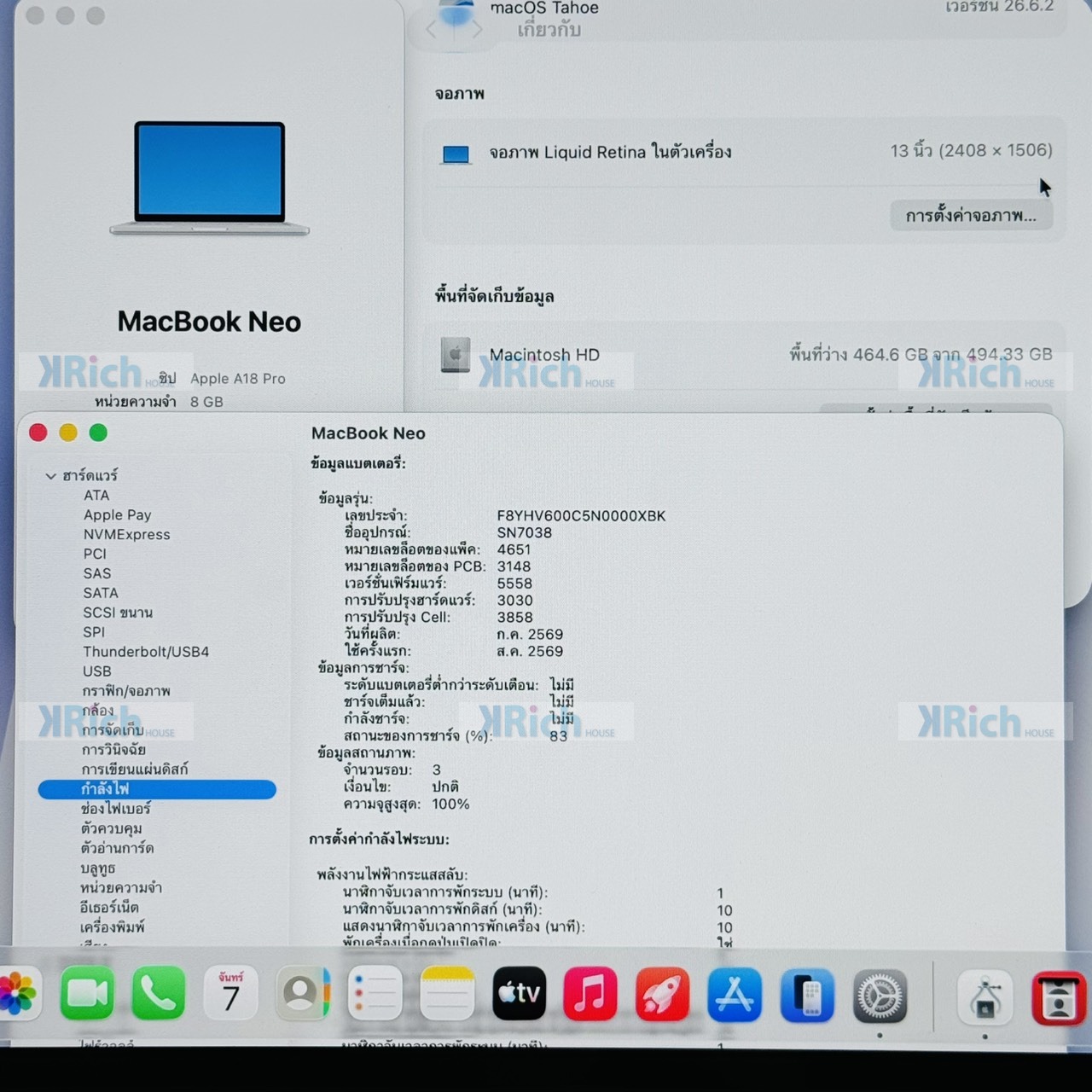Open Photos app at Dock's left edge
Viewport: 1092px width, 1092px height.
[x=19, y=993]
